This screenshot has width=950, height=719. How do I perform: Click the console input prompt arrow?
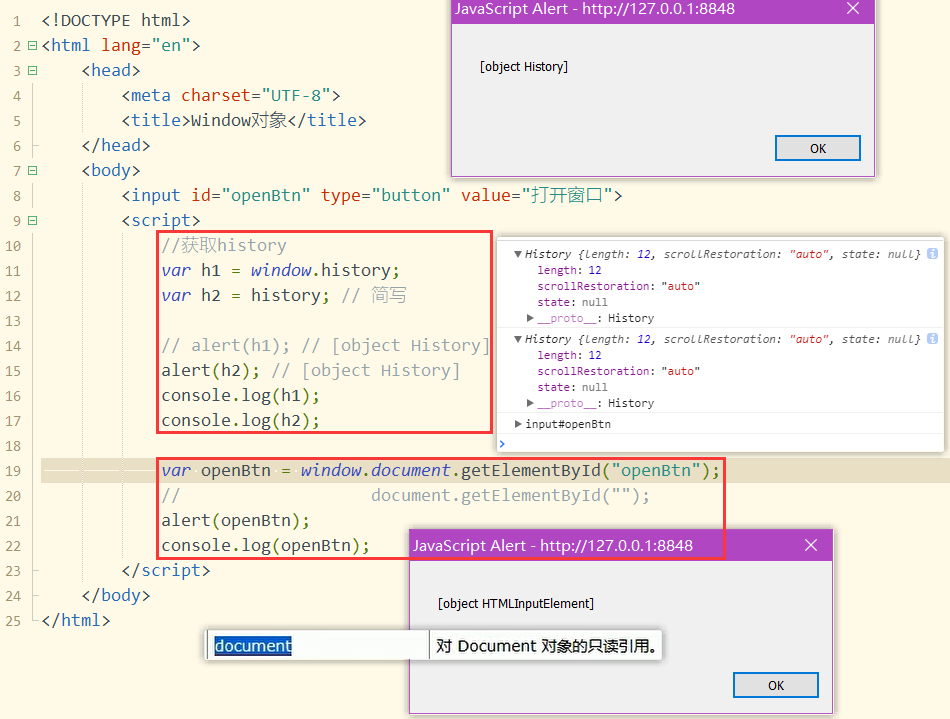tap(502, 443)
